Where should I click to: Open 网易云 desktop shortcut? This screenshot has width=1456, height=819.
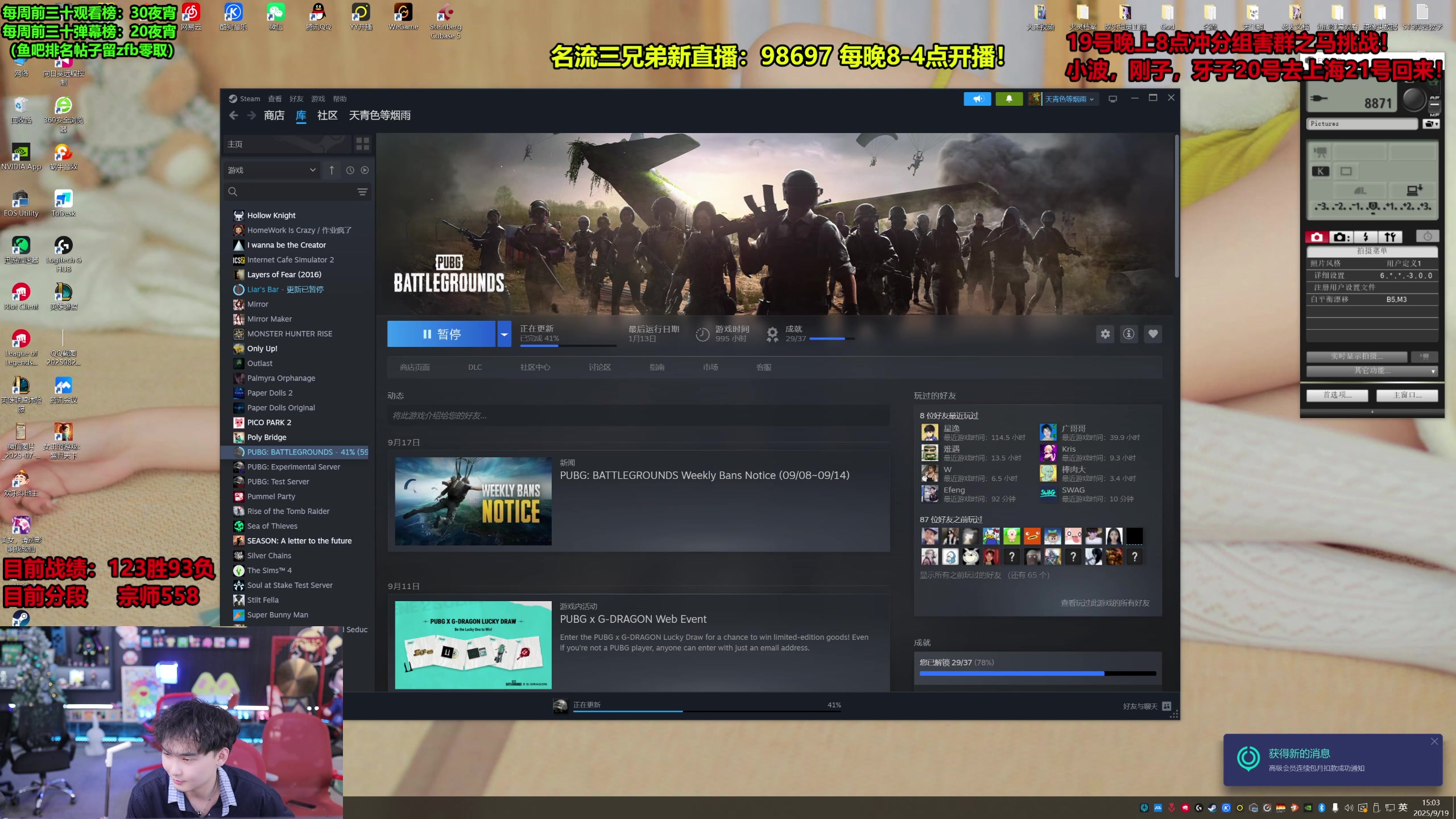(x=191, y=16)
